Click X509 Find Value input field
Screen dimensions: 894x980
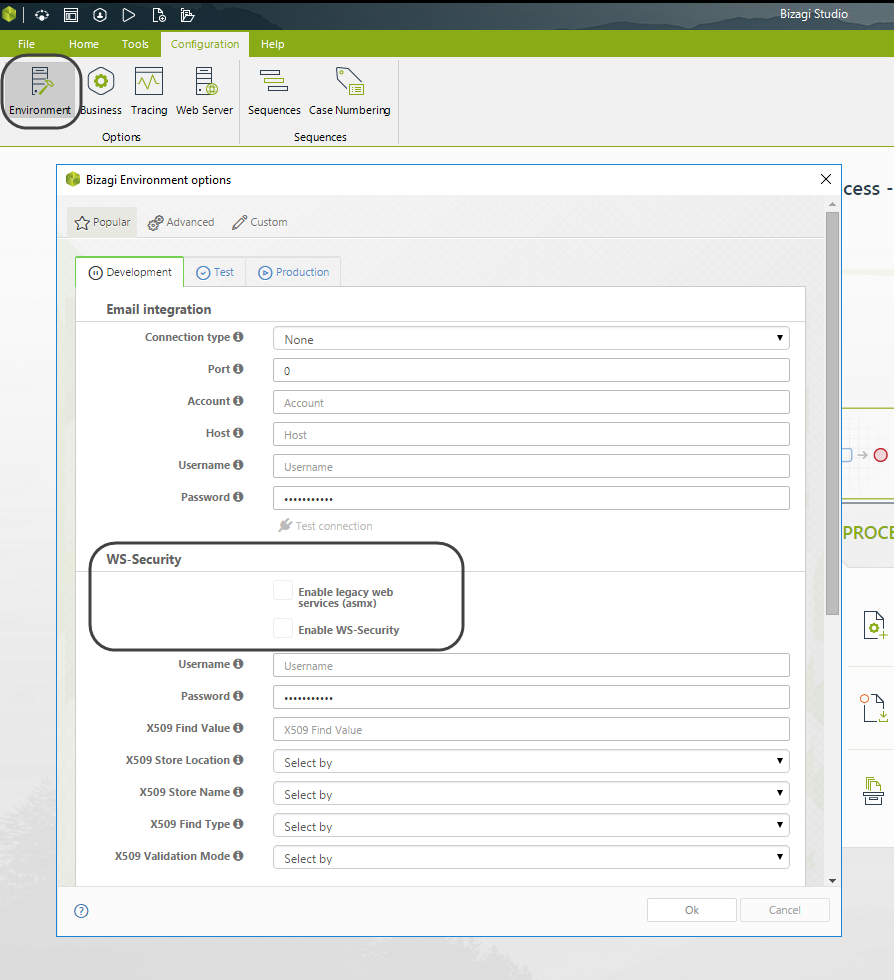pos(531,729)
